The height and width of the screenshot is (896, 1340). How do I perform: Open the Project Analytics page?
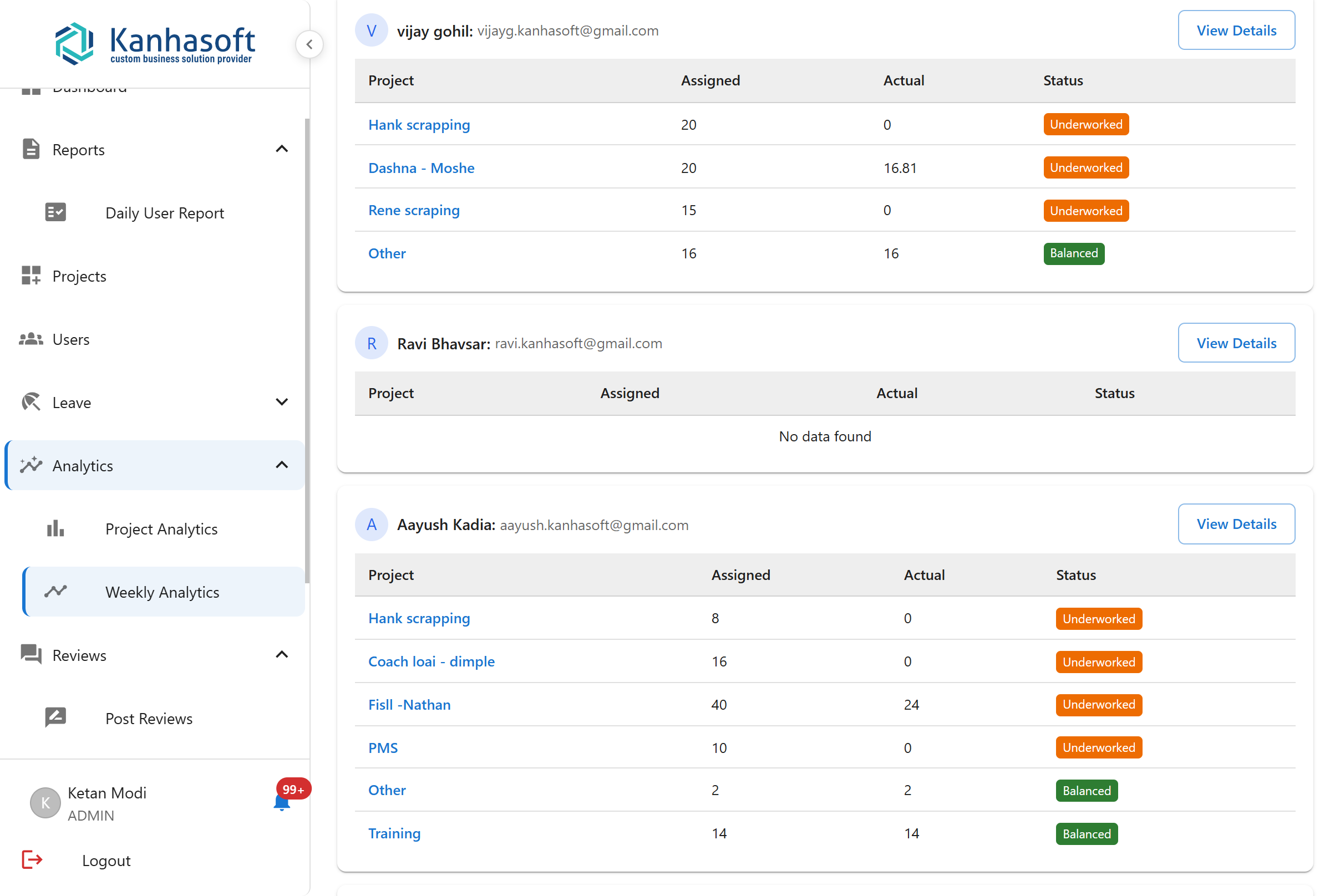163,528
